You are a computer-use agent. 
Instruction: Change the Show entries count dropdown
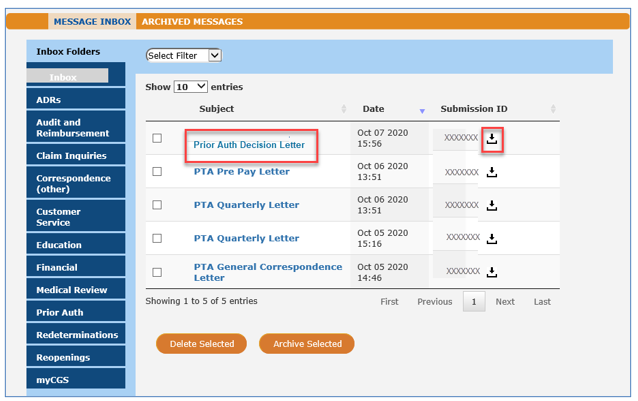[x=190, y=87]
